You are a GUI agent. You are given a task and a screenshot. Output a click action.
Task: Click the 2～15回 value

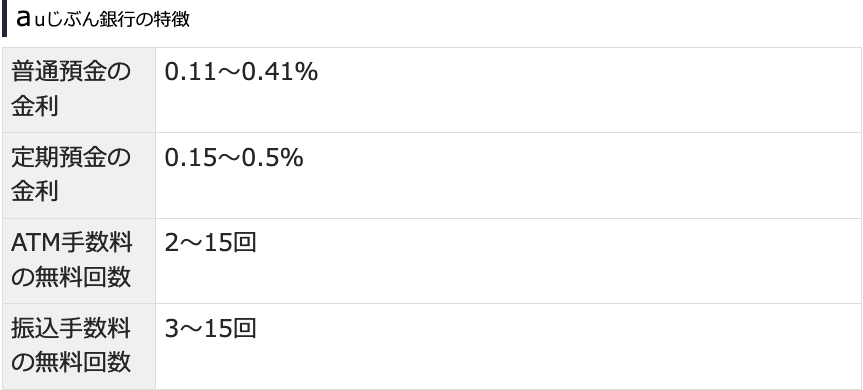coord(210,243)
